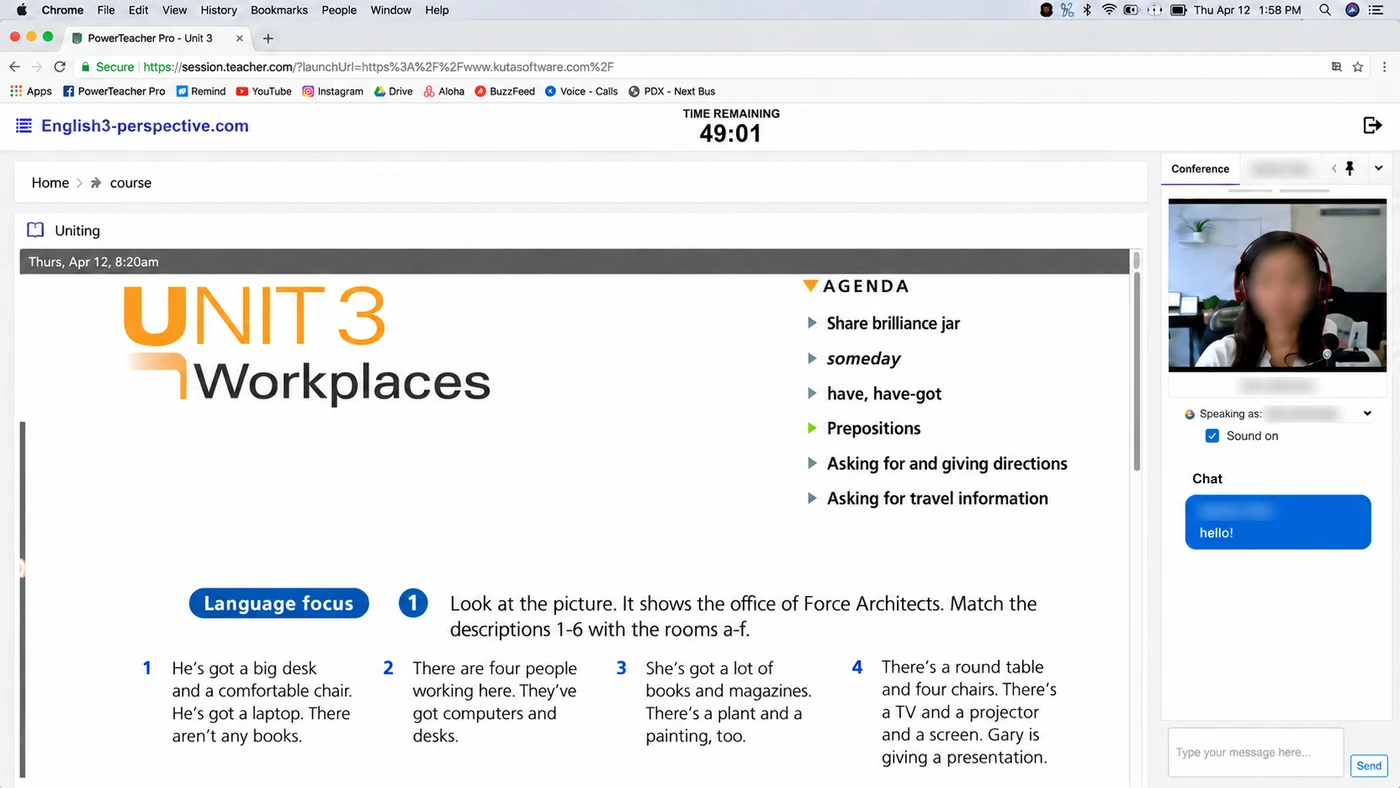The width and height of the screenshot is (1400, 788).
Task: Expand Asking for travel information item
Action: (x=812, y=498)
